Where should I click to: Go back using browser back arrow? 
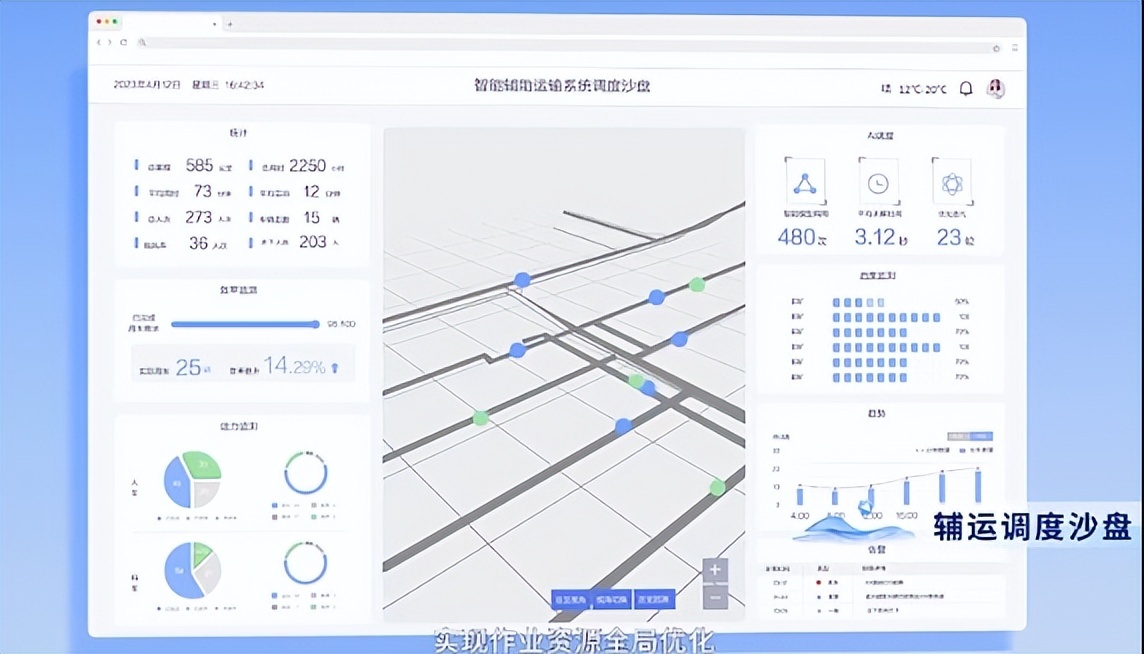(x=99, y=43)
